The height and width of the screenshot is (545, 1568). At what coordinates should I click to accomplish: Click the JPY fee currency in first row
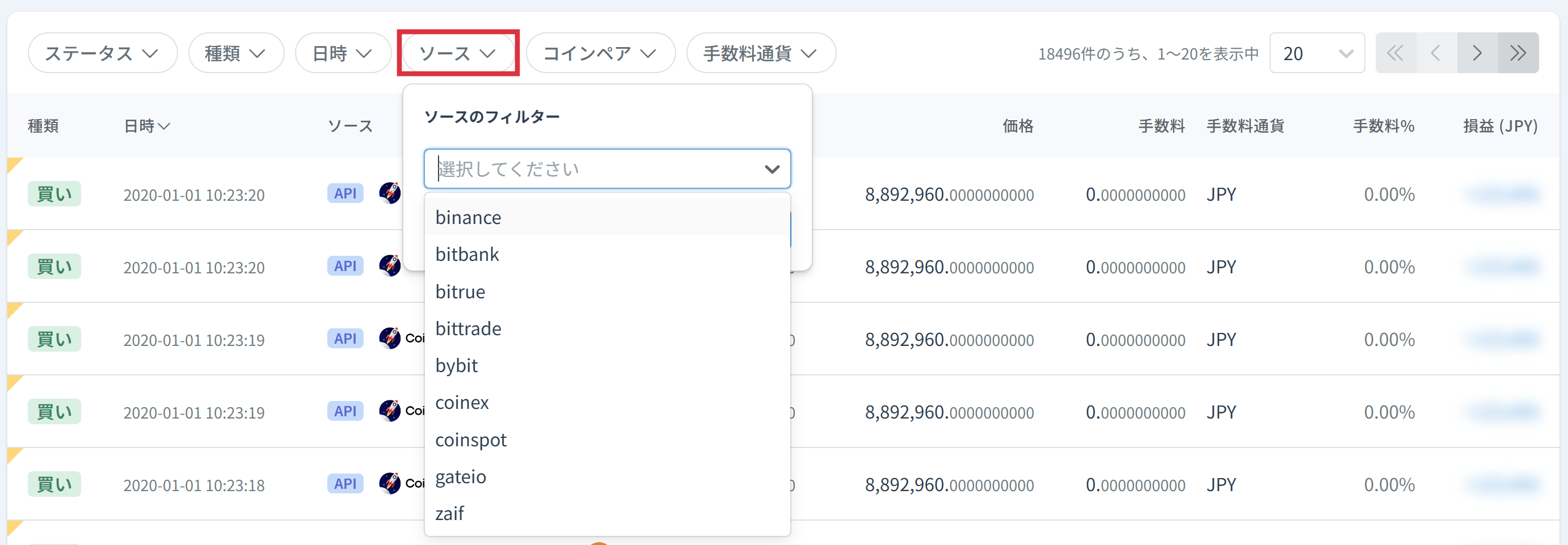coord(1221,195)
